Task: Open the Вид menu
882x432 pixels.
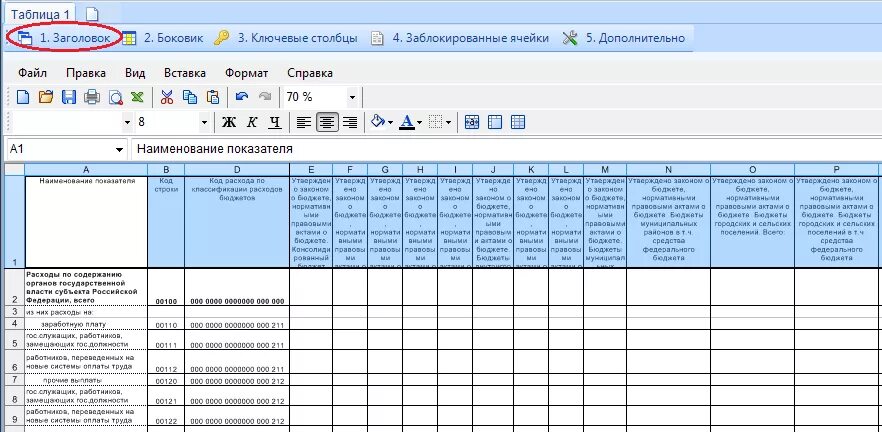Action: point(135,73)
